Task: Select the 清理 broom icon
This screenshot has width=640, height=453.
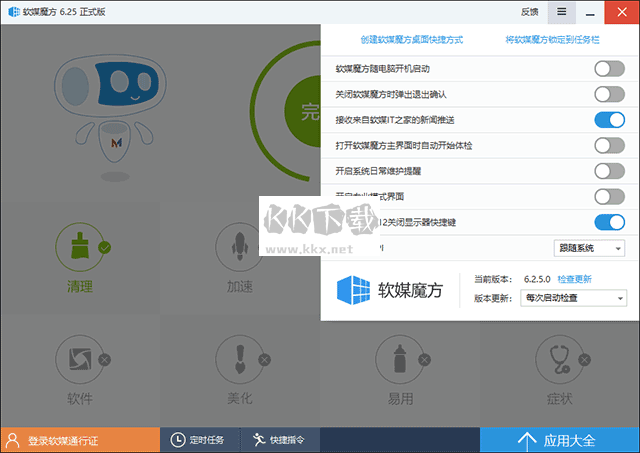Action: click(x=80, y=246)
